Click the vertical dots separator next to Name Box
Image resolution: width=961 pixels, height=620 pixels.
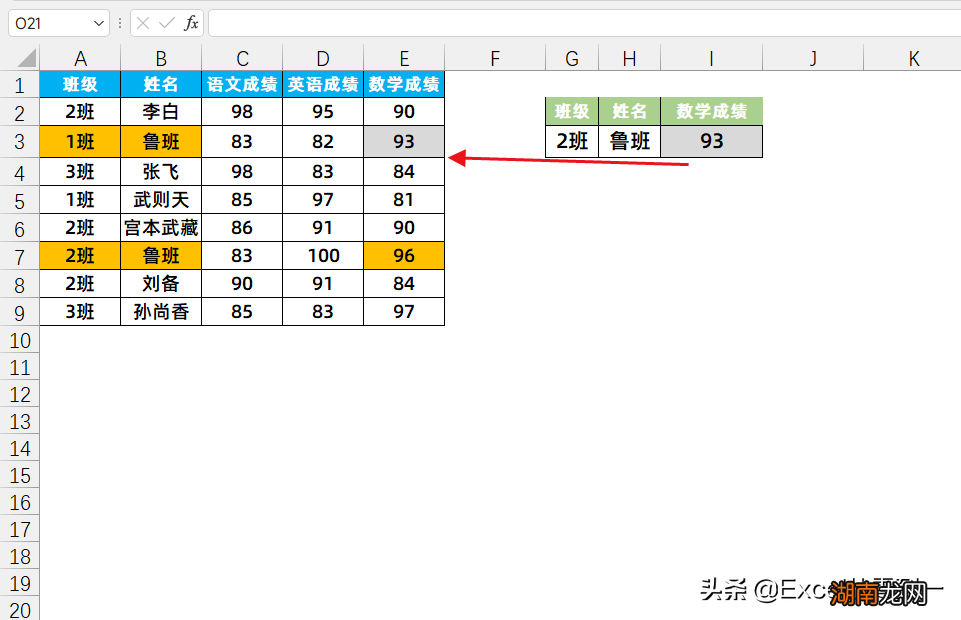(119, 22)
